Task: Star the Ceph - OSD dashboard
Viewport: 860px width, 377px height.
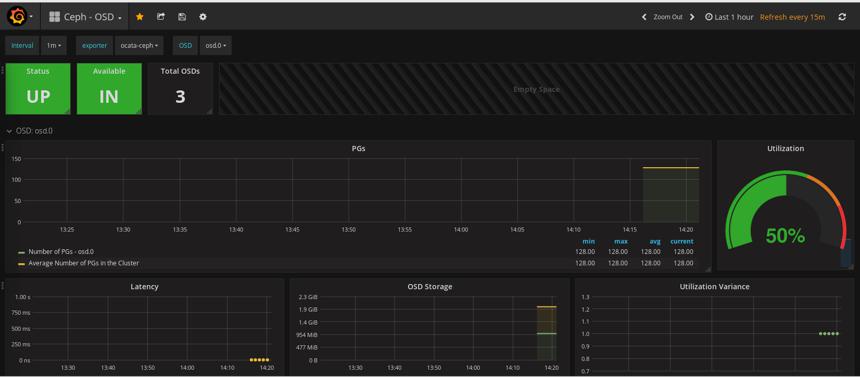Action: (139, 17)
